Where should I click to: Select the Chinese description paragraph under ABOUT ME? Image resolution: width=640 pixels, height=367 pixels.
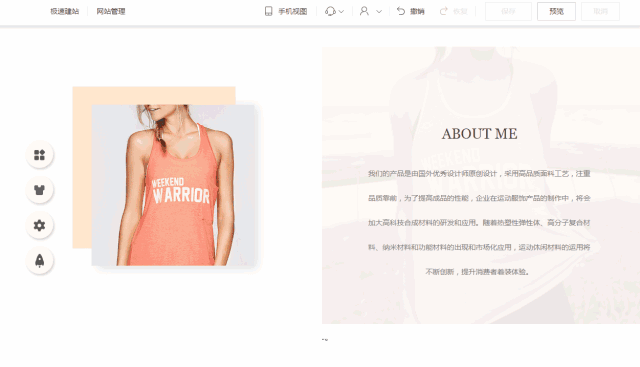pos(479,222)
